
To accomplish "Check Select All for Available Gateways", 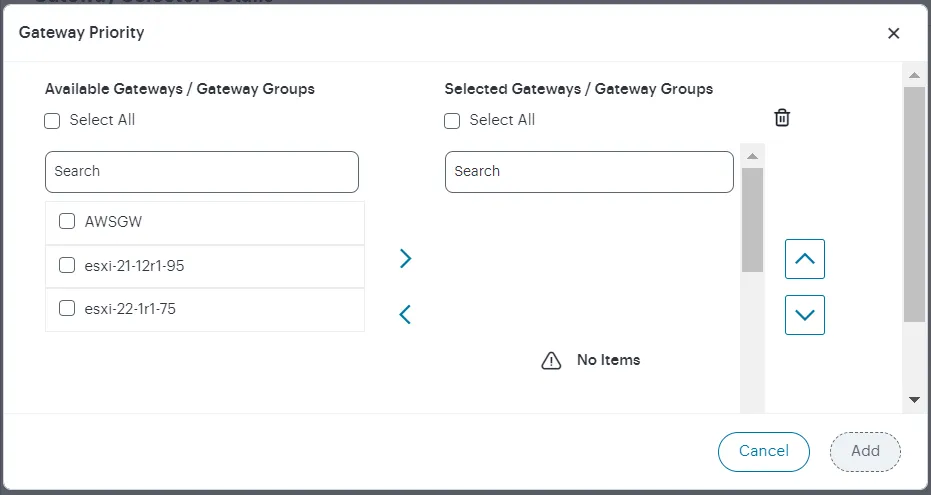I will pos(52,121).
